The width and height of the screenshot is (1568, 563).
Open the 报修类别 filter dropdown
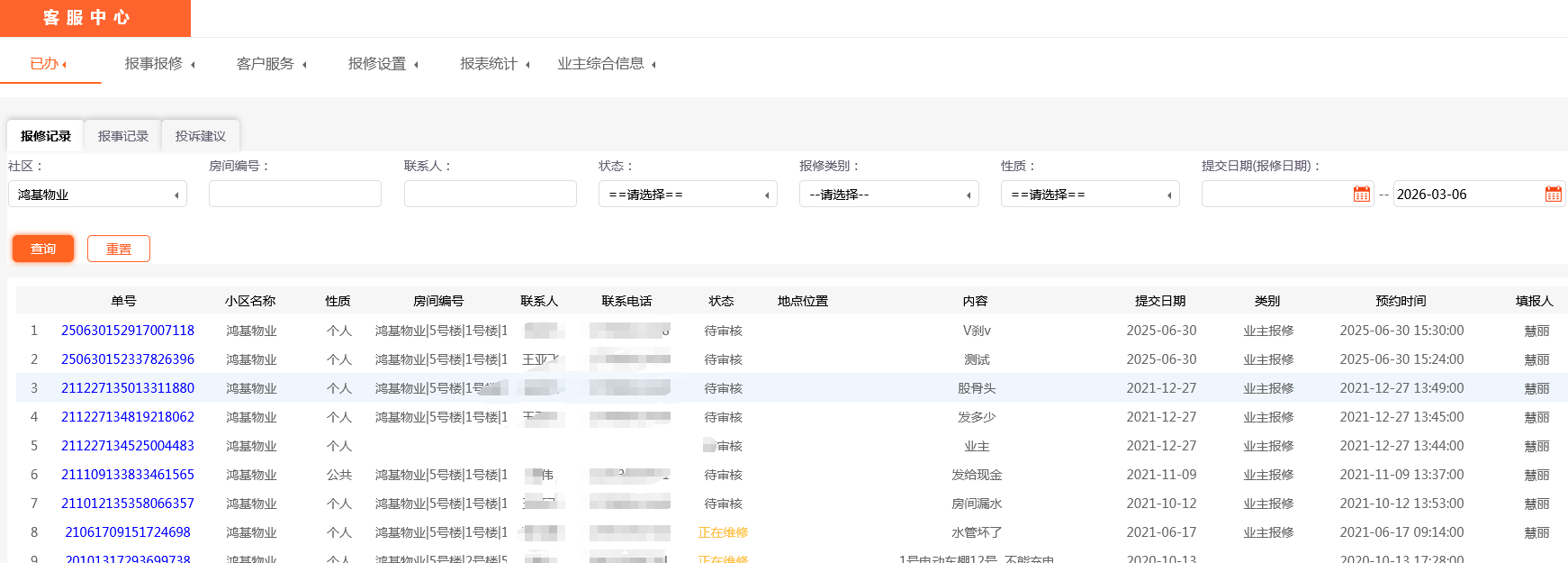(888, 195)
